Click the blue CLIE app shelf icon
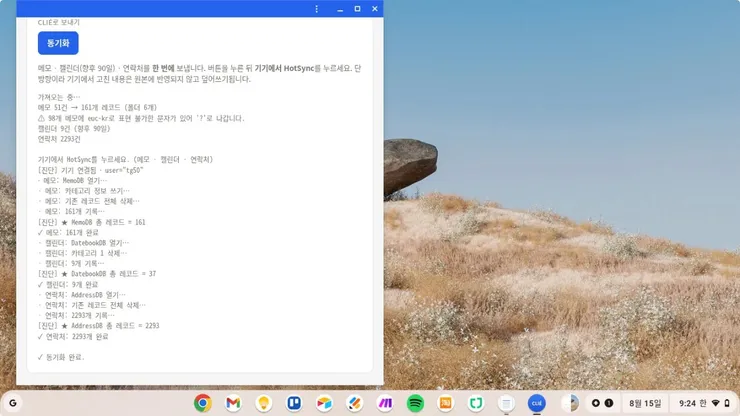This screenshot has width=740, height=416. click(x=537, y=403)
